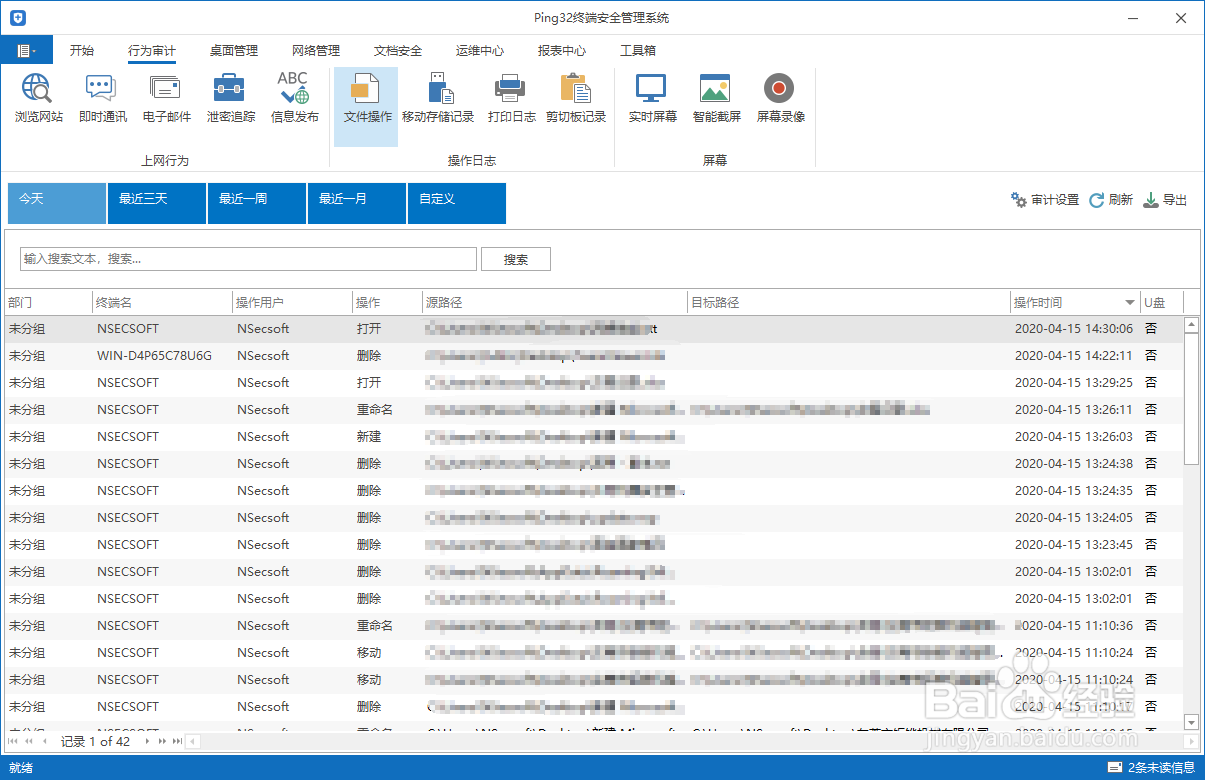
Task: Open the 打印日志 print log
Action: click(x=511, y=99)
